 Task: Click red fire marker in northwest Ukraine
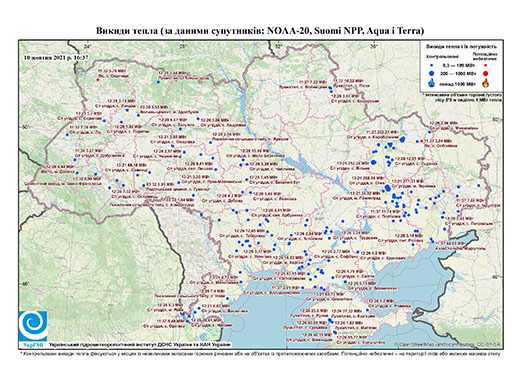pyautogui.click(x=98, y=80)
